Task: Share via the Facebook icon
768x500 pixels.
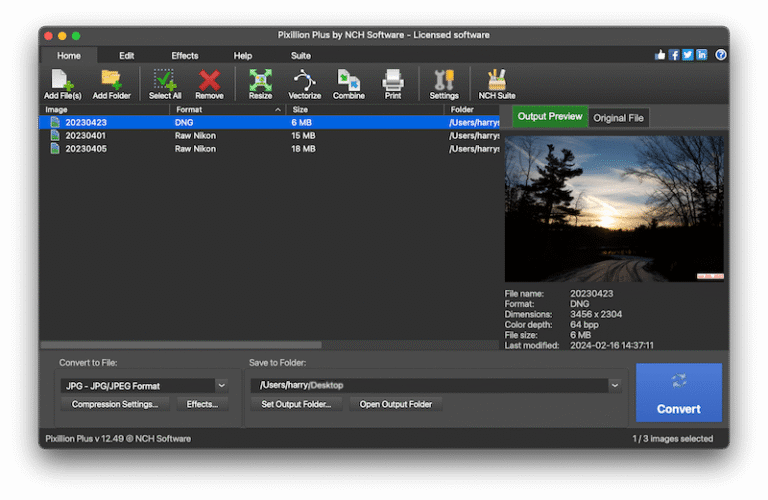Action: point(674,55)
